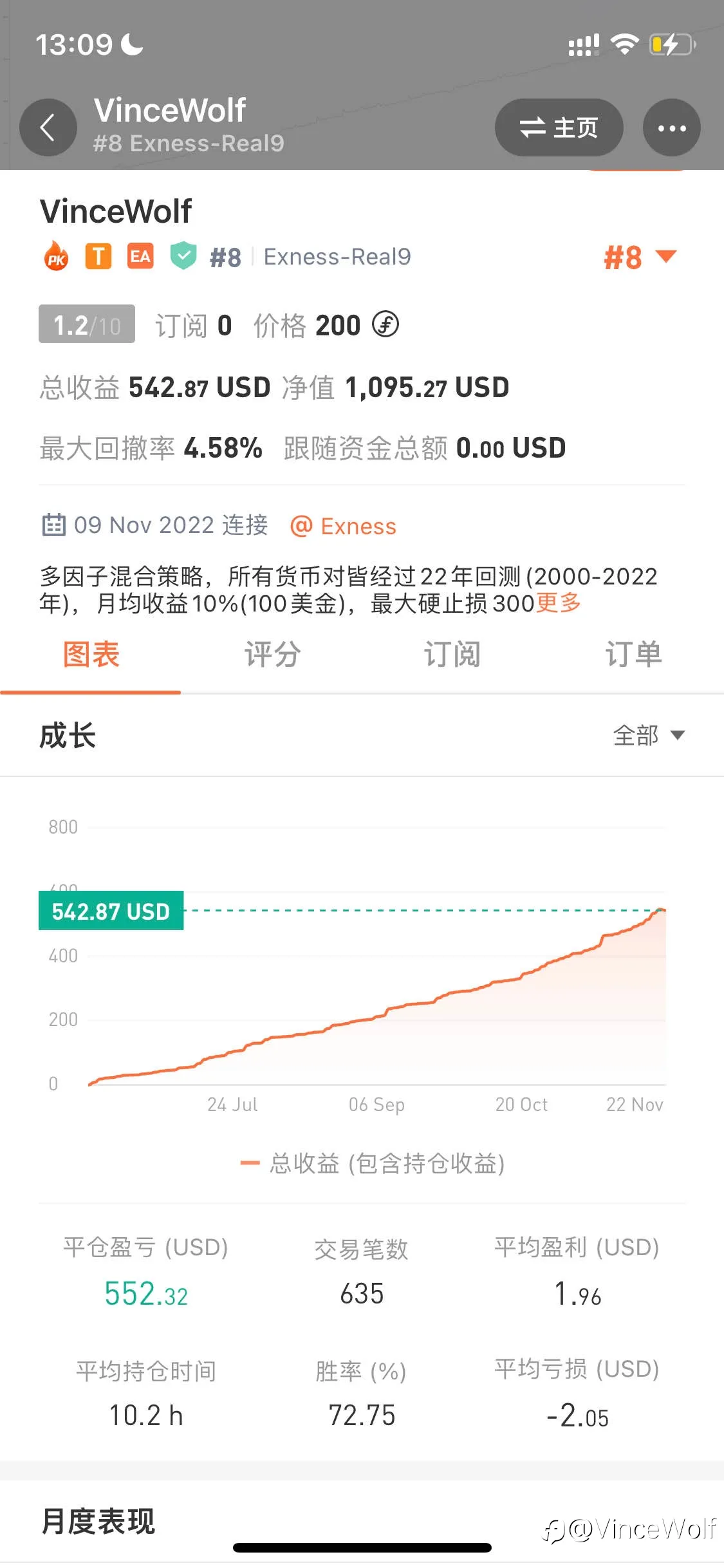Open the three-dots more options menu

coord(672,127)
